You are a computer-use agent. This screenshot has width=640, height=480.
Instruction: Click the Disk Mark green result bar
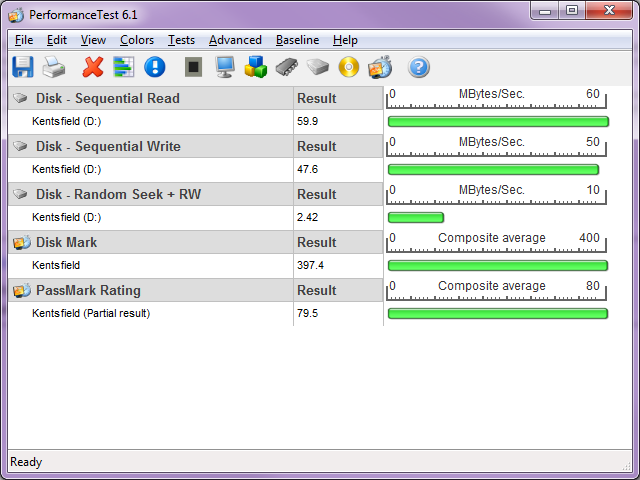click(x=498, y=265)
